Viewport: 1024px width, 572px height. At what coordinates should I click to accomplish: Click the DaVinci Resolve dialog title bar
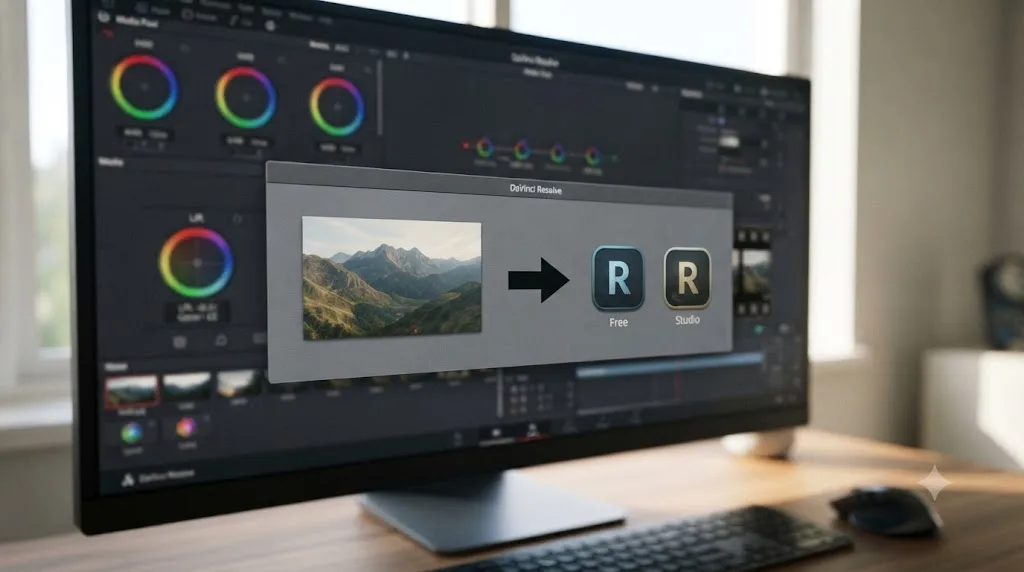(500, 185)
